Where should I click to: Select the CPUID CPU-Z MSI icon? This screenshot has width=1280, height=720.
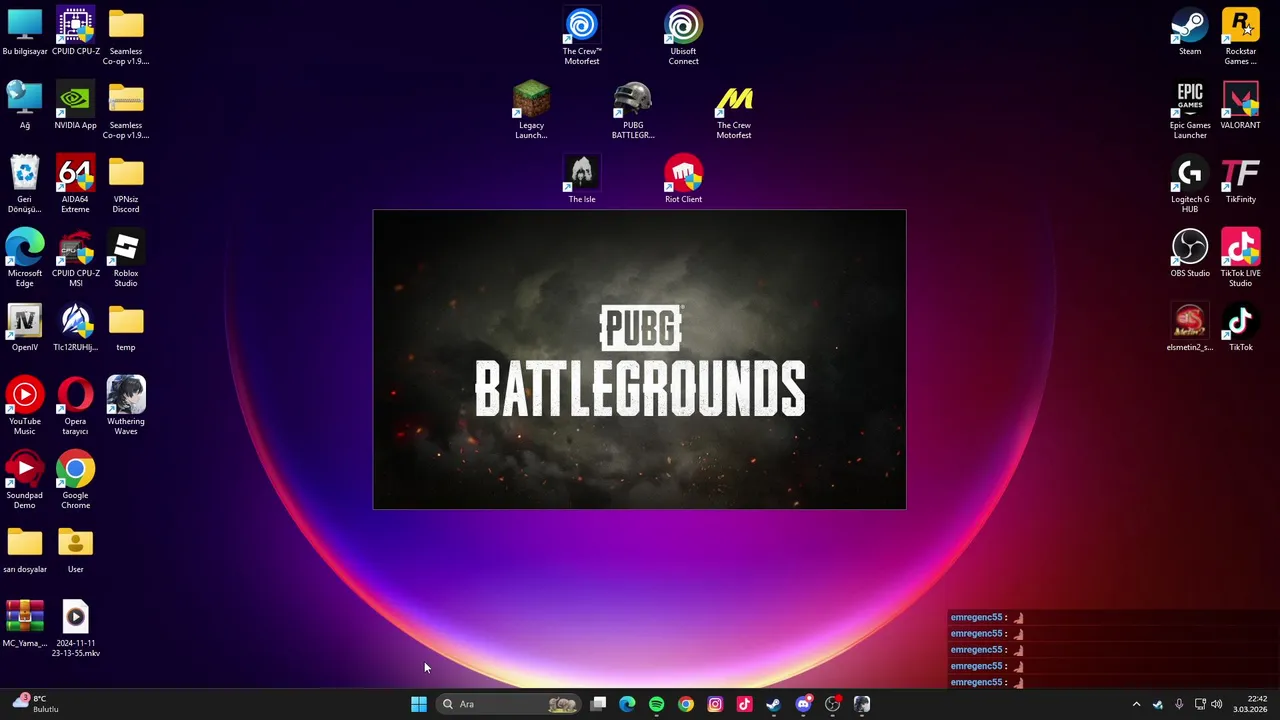[76, 258]
